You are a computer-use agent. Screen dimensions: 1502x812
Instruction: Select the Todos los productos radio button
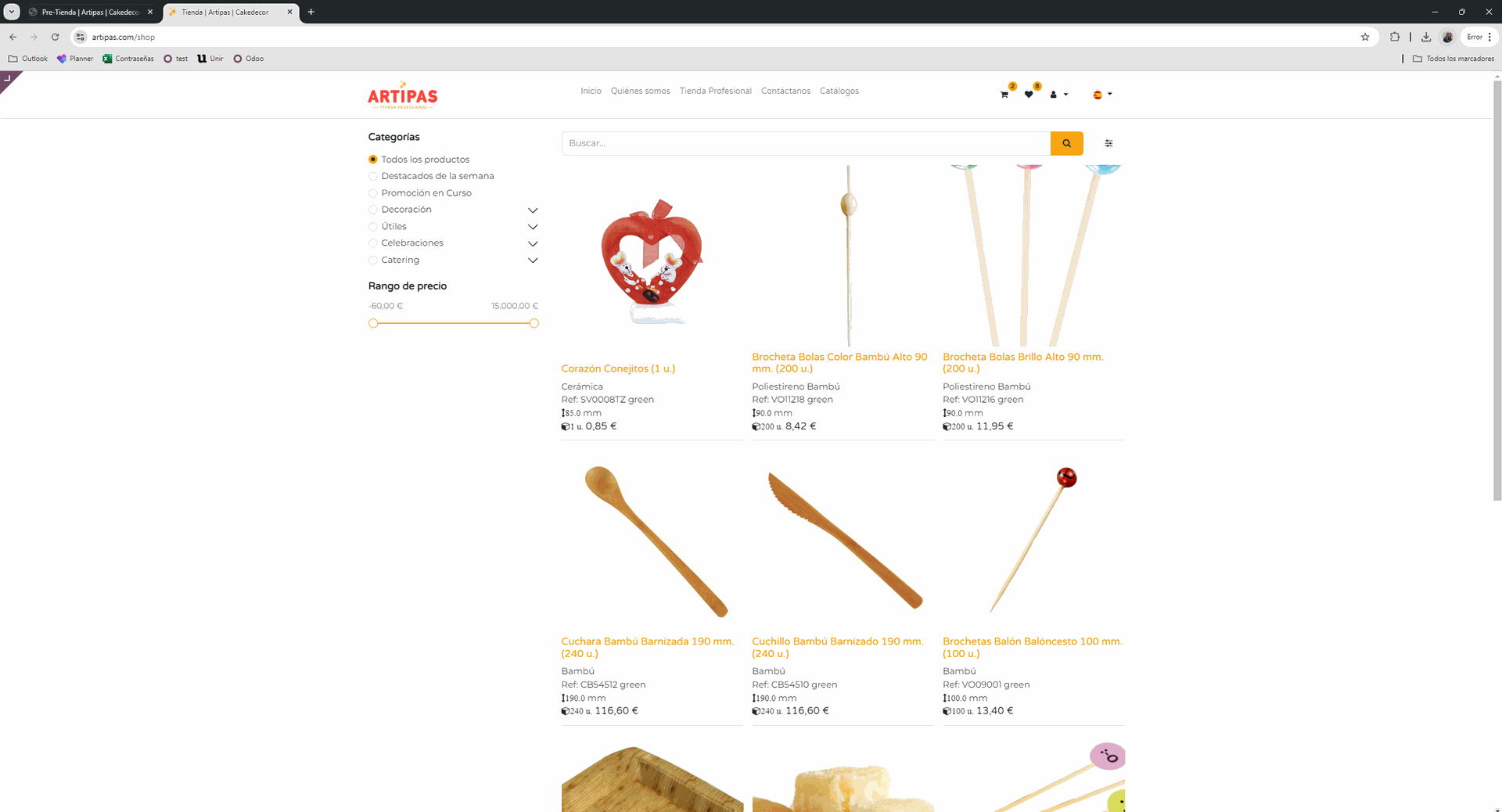373,160
